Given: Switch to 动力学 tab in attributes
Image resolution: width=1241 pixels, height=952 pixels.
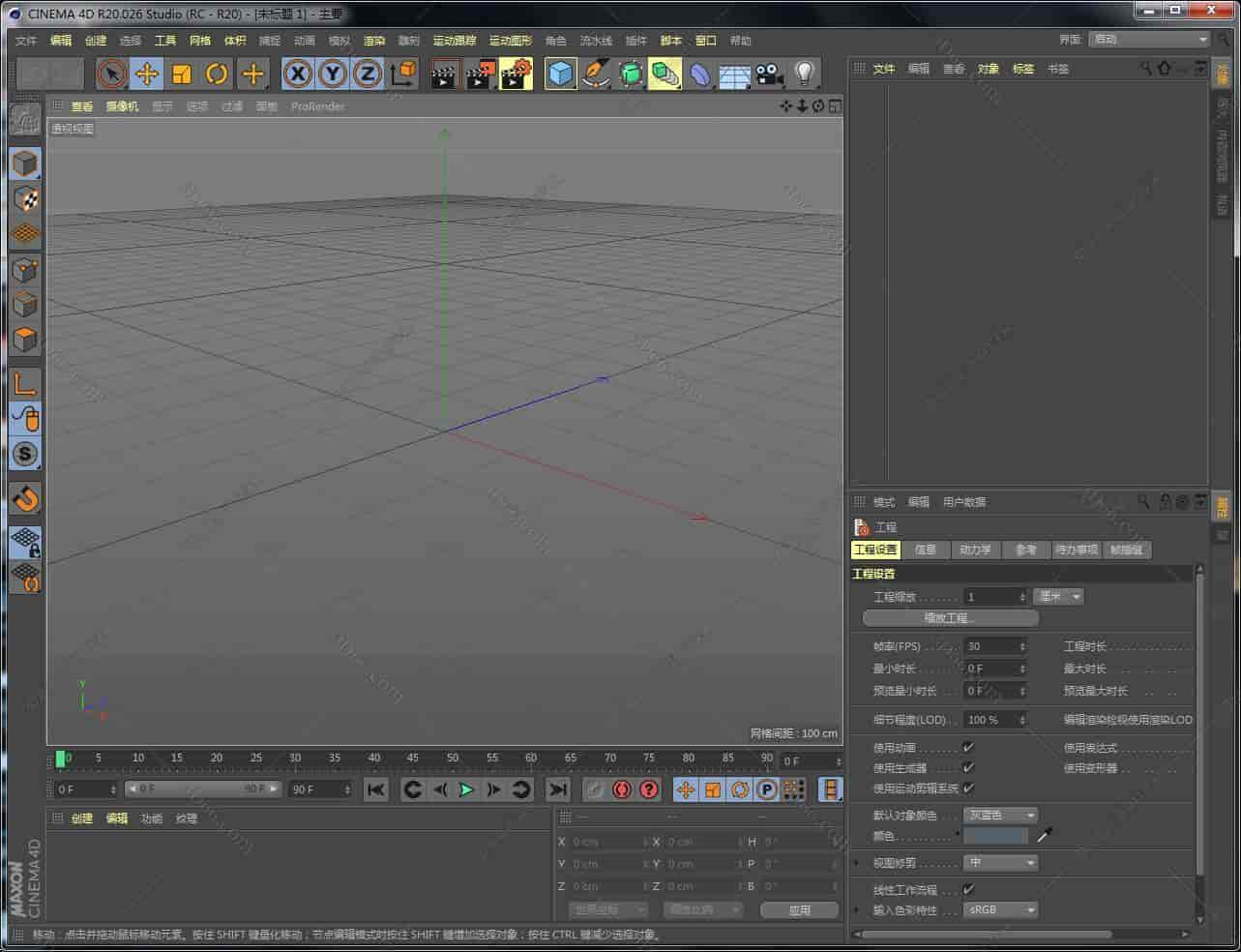Looking at the screenshot, I should [x=975, y=550].
